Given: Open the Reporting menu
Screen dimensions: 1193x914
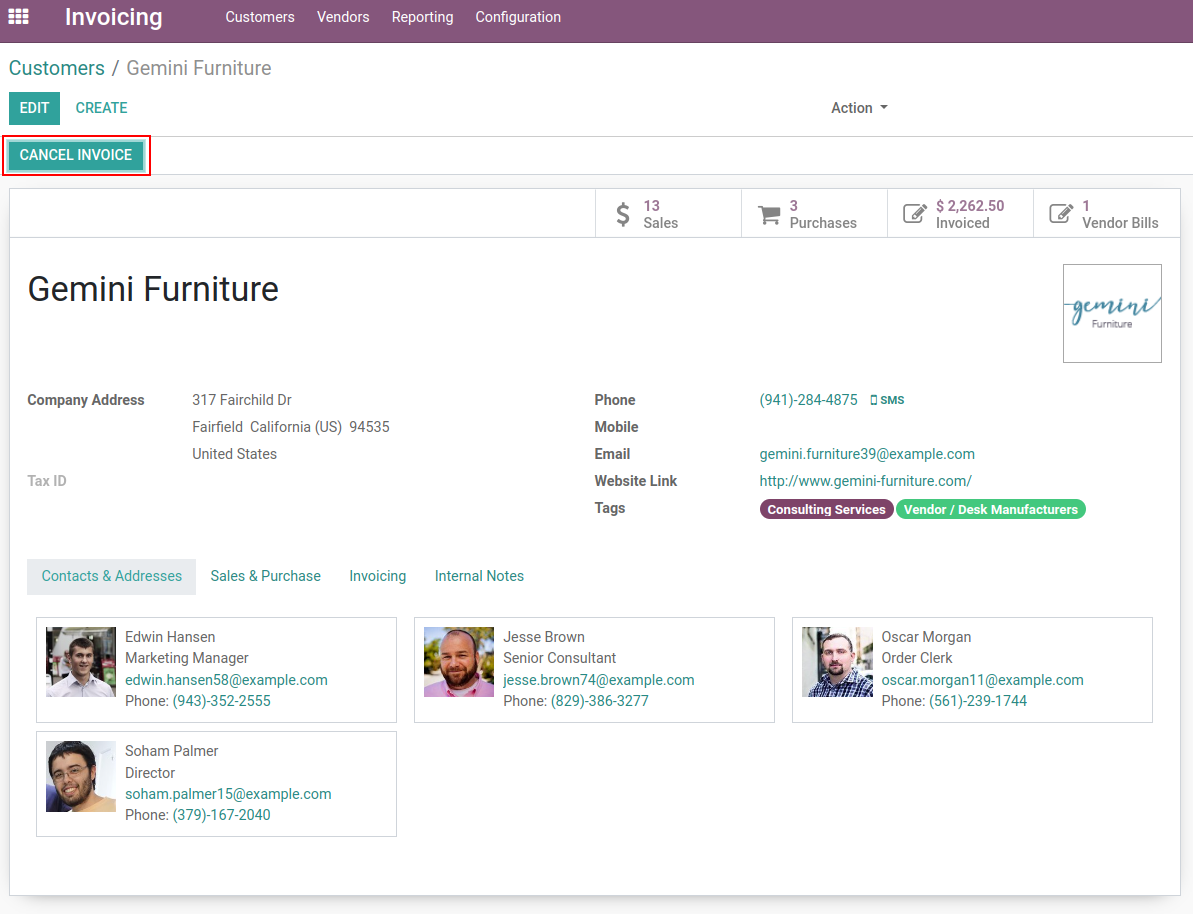Looking at the screenshot, I should pos(422,17).
